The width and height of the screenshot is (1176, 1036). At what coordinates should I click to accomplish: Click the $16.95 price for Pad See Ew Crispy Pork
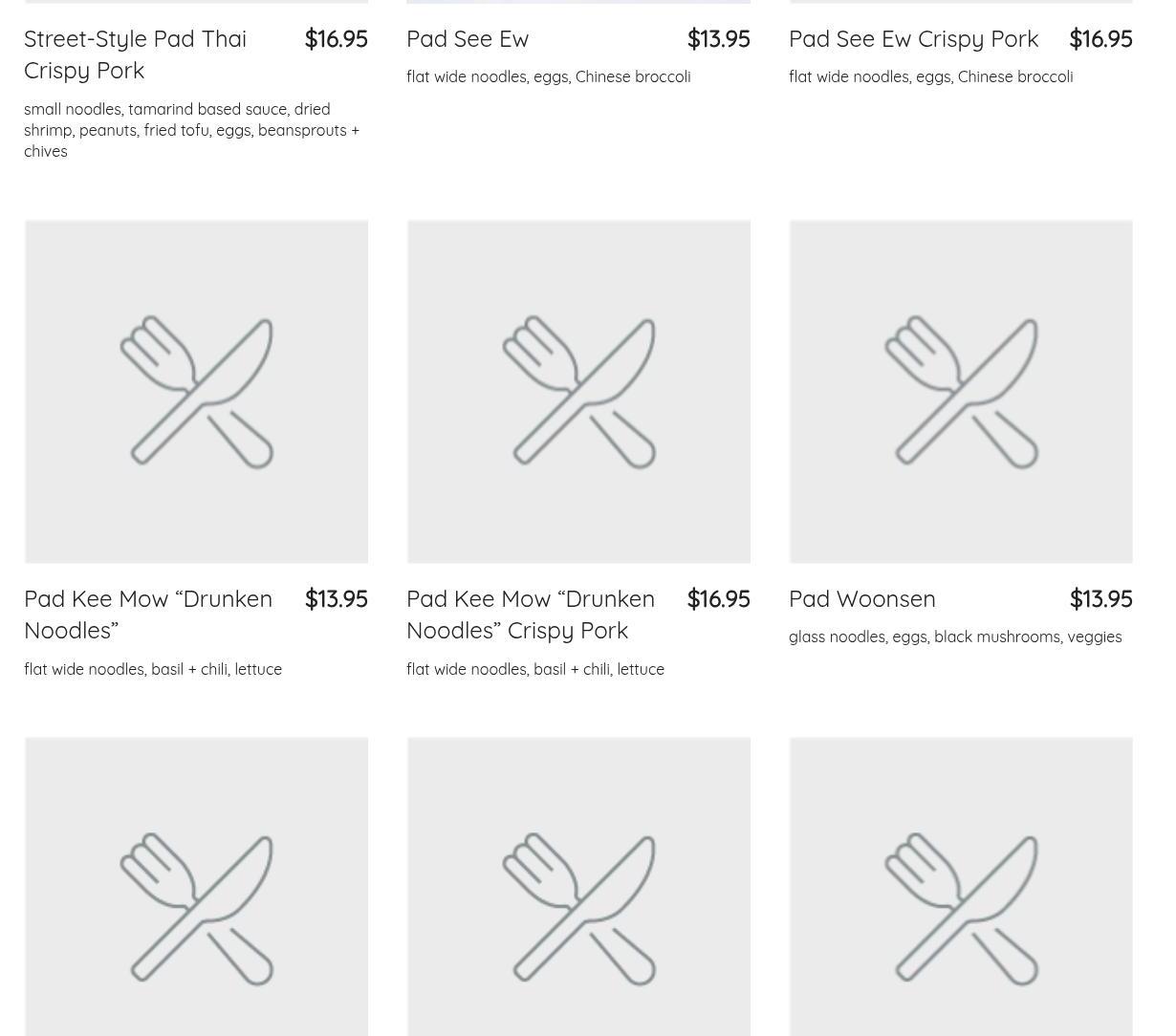point(1100,39)
